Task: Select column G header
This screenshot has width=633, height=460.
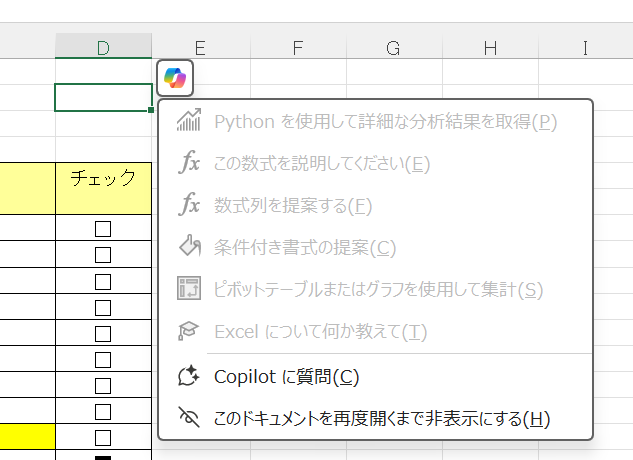Action: [394, 46]
